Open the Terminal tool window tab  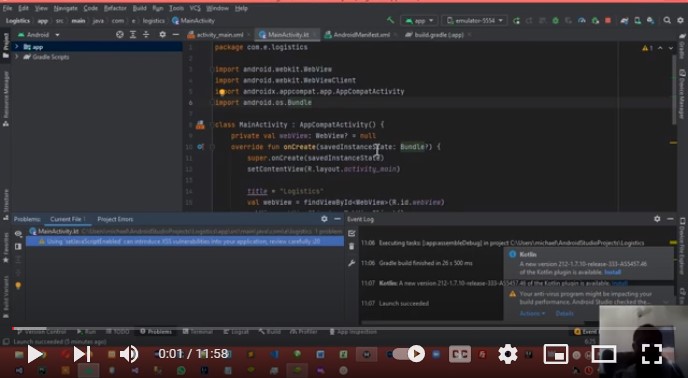pos(197,331)
